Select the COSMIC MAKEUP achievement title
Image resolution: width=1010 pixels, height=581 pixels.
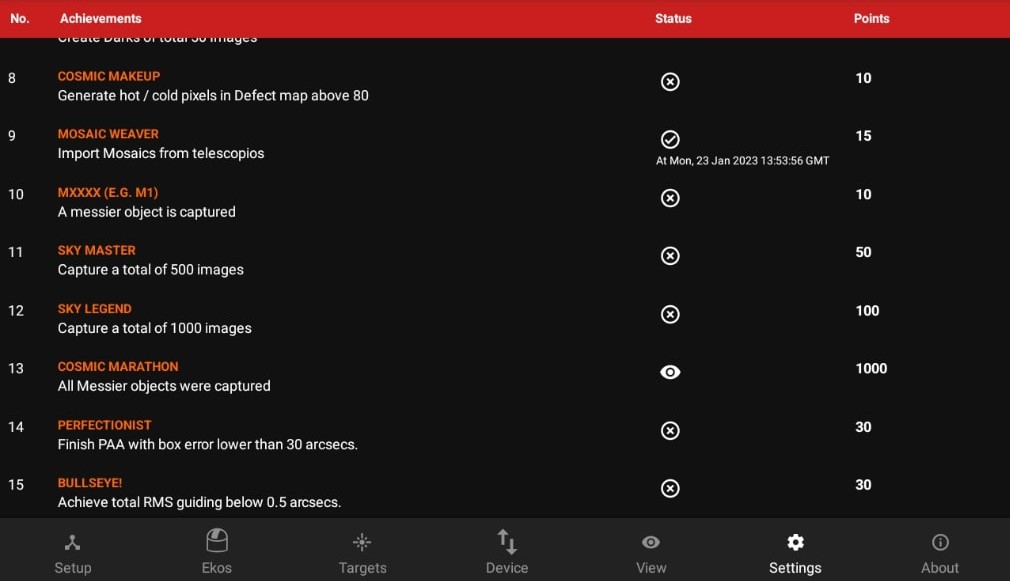[109, 76]
